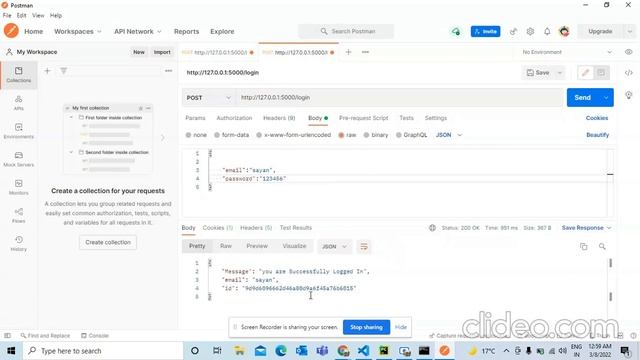640x360 pixels.
Task: Select the form-data body type
Action: tap(231, 135)
